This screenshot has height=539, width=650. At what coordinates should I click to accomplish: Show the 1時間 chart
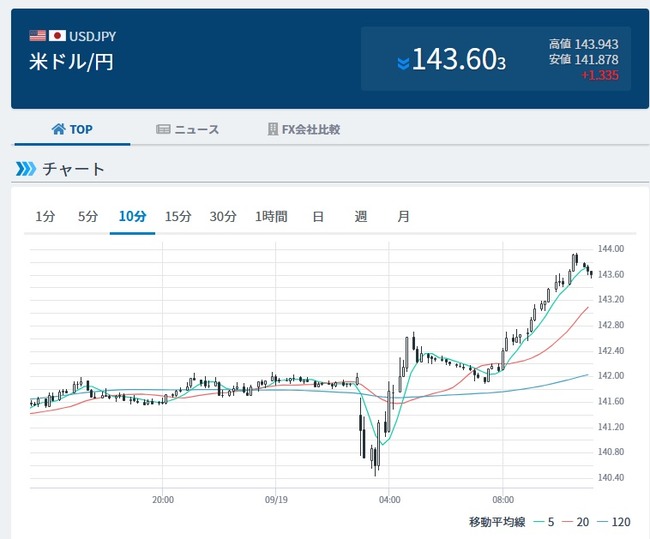click(x=271, y=216)
